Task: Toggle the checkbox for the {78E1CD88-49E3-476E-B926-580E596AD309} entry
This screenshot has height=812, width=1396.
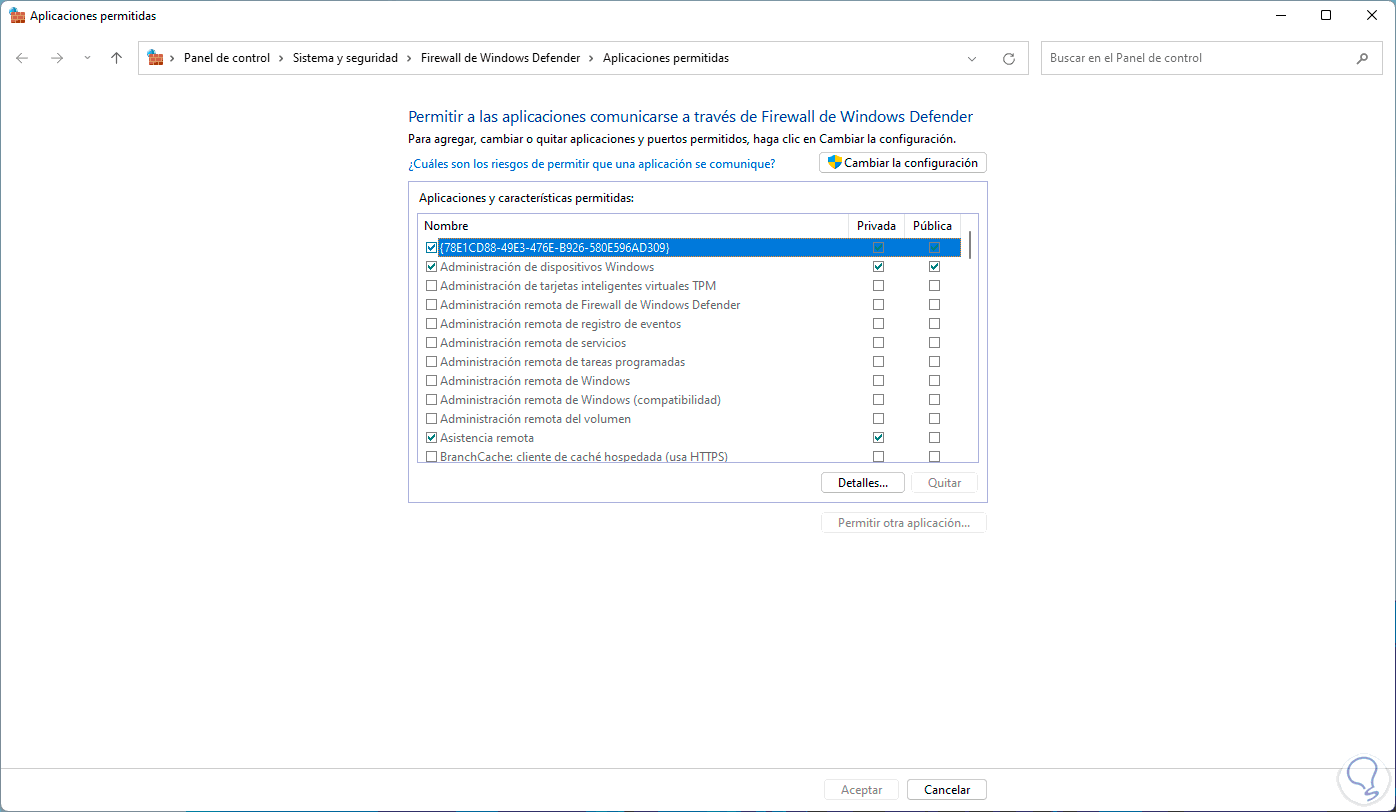Action: click(431, 247)
